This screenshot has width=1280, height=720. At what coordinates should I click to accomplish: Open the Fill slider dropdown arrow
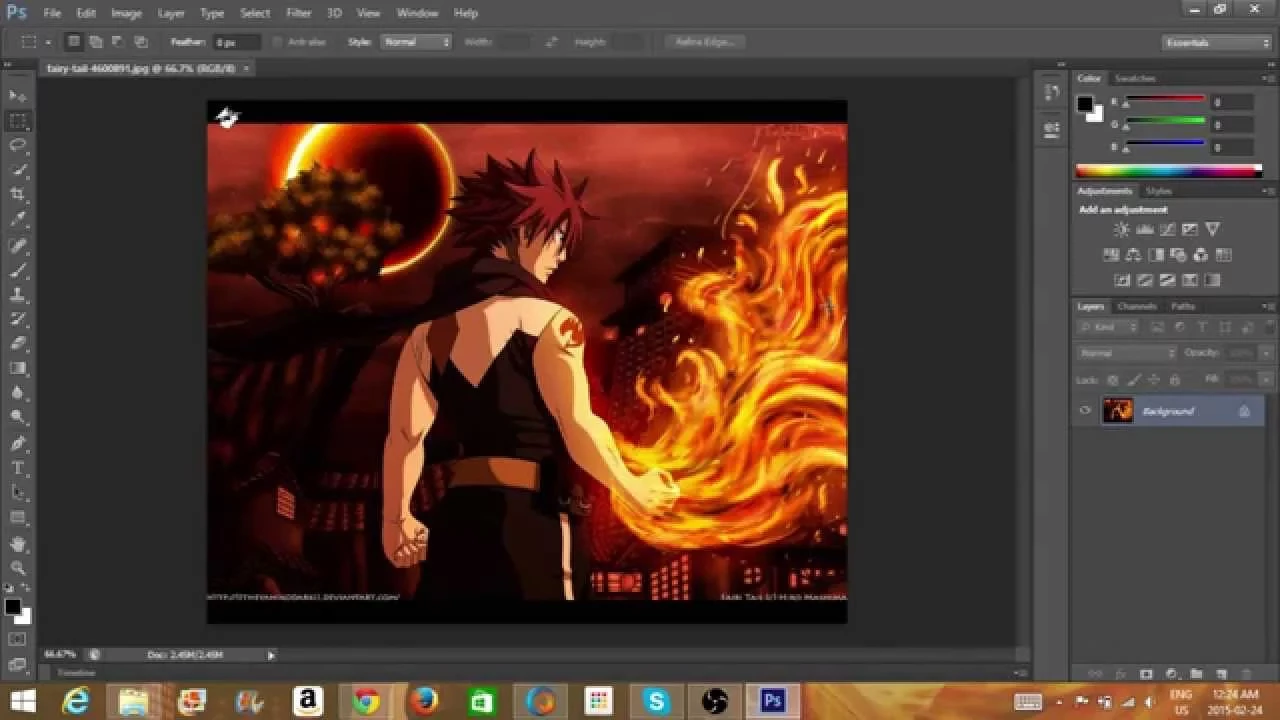pyautogui.click(x=1267, y=380)
